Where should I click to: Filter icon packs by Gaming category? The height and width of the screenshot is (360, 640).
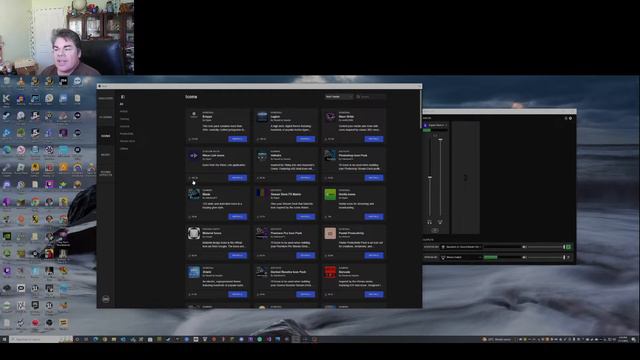coord(124,119)
